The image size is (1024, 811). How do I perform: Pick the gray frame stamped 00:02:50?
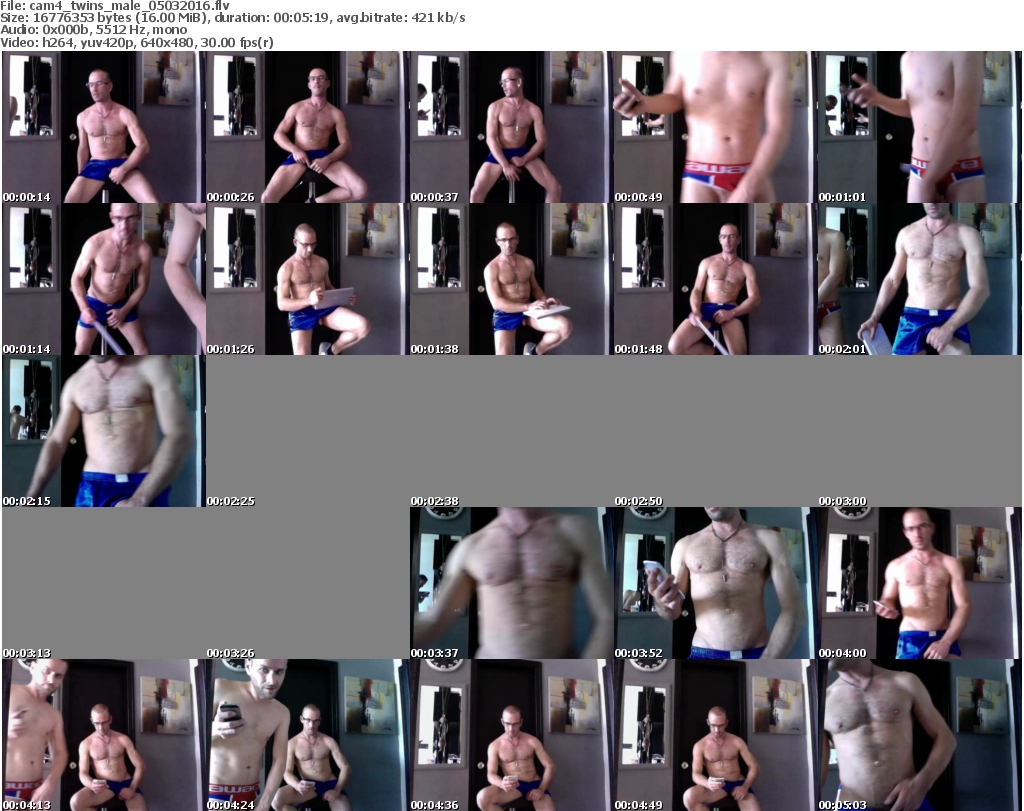point(715,432)
